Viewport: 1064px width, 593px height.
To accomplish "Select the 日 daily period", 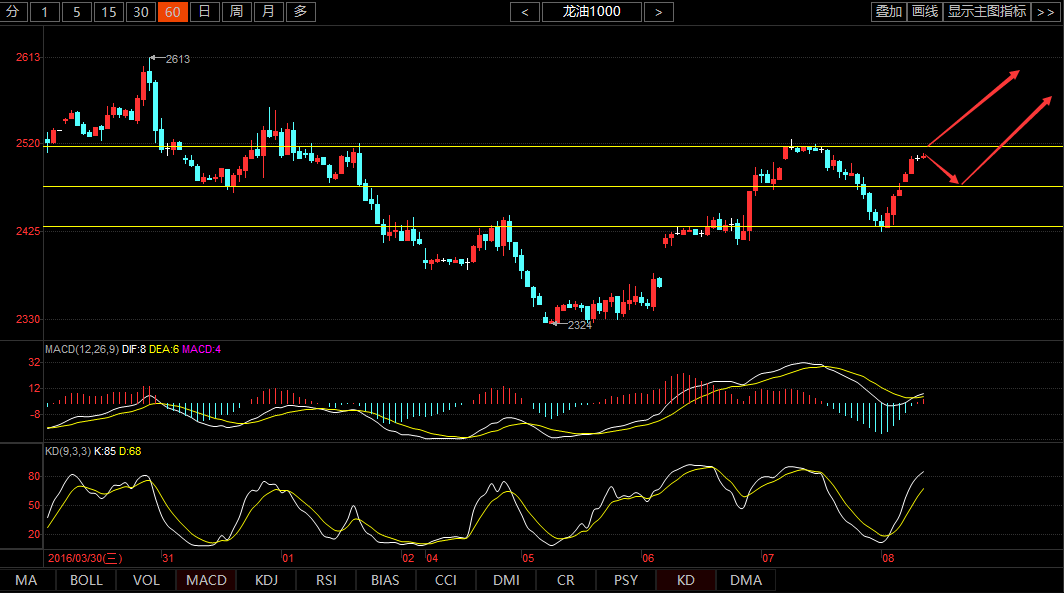I will (x=204, y=12).
